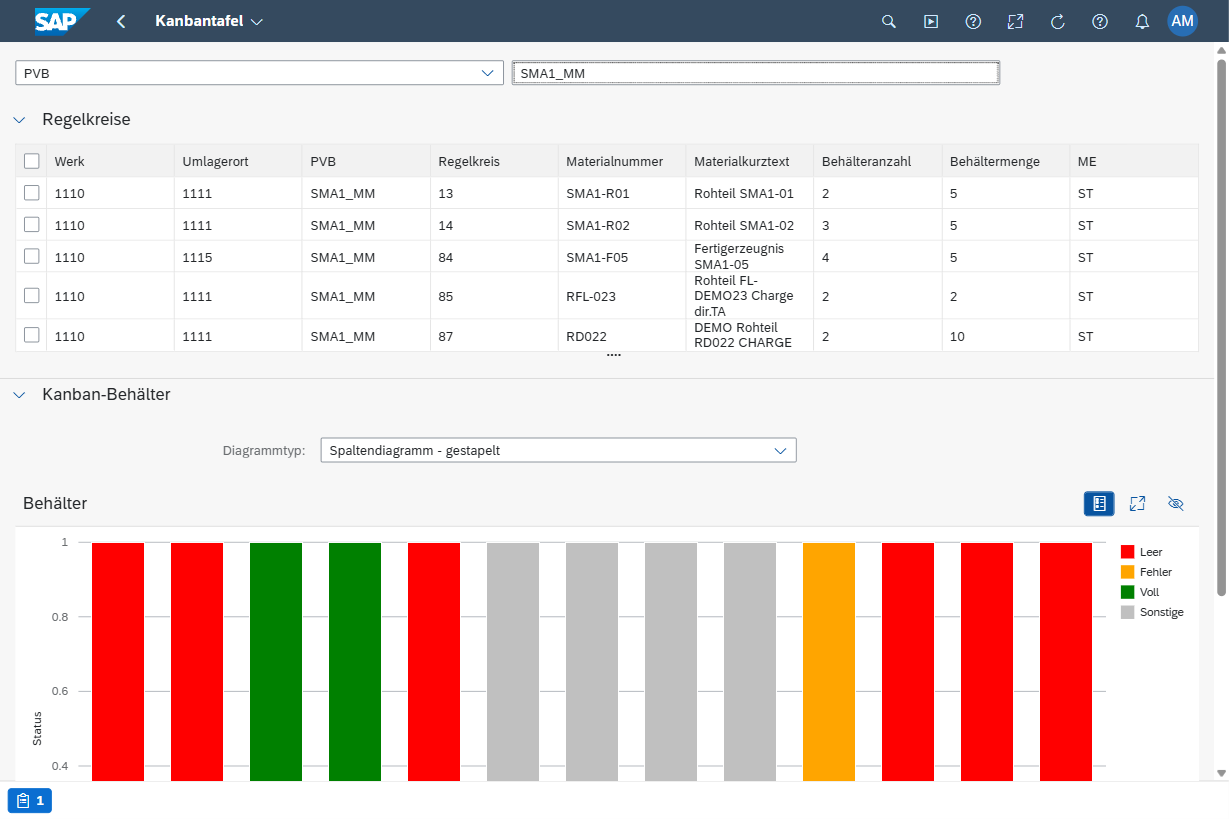This screenshot has width=1229, height=819.
Task: Select row with Regelkreis 84
Action: pyautogui.click(x=32, y=256)
